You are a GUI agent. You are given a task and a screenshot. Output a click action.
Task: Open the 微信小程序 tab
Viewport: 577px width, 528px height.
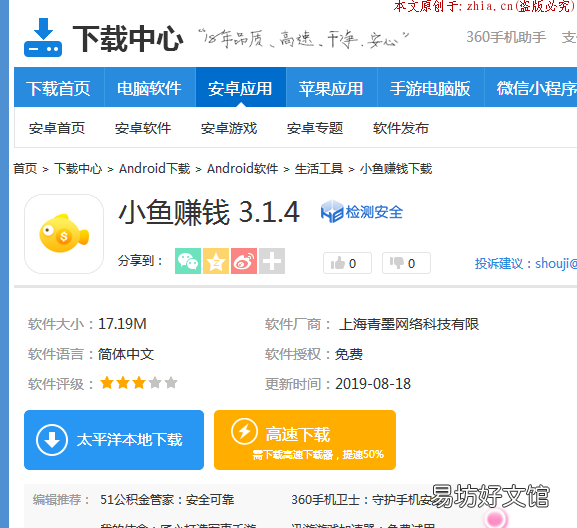(x=531, y=88)
